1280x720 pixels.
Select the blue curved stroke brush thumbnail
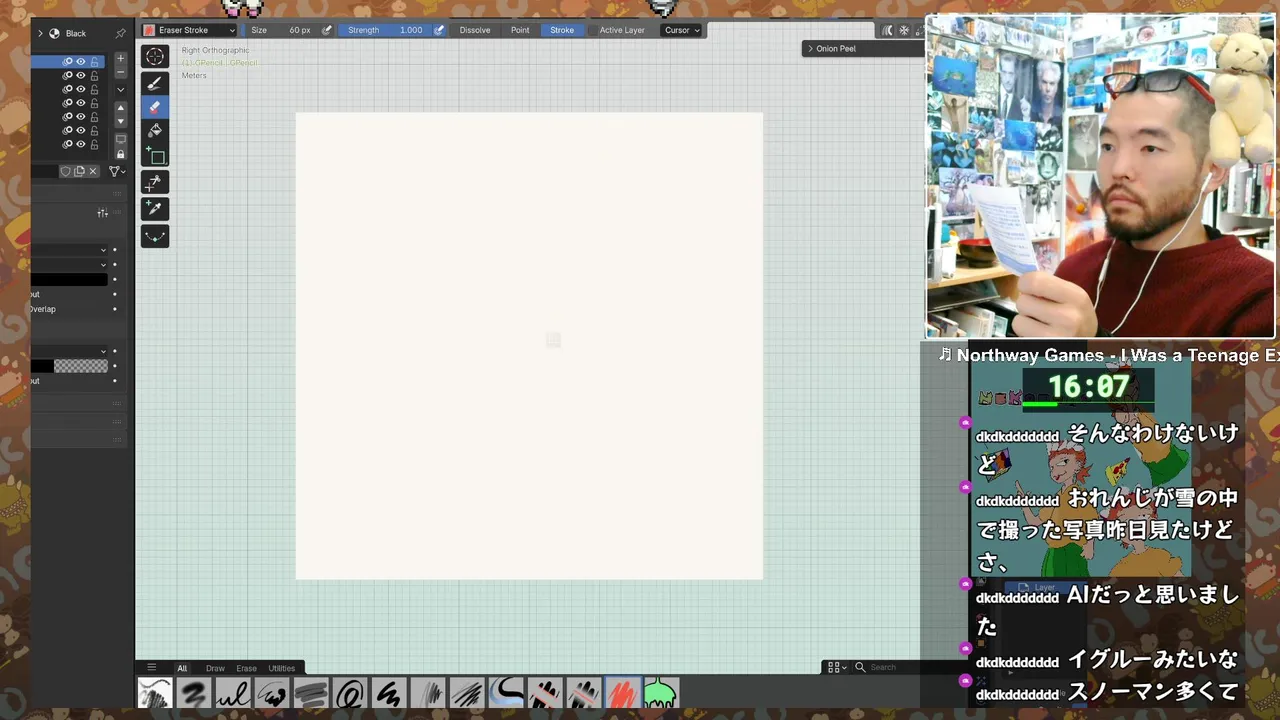point(506,693)
